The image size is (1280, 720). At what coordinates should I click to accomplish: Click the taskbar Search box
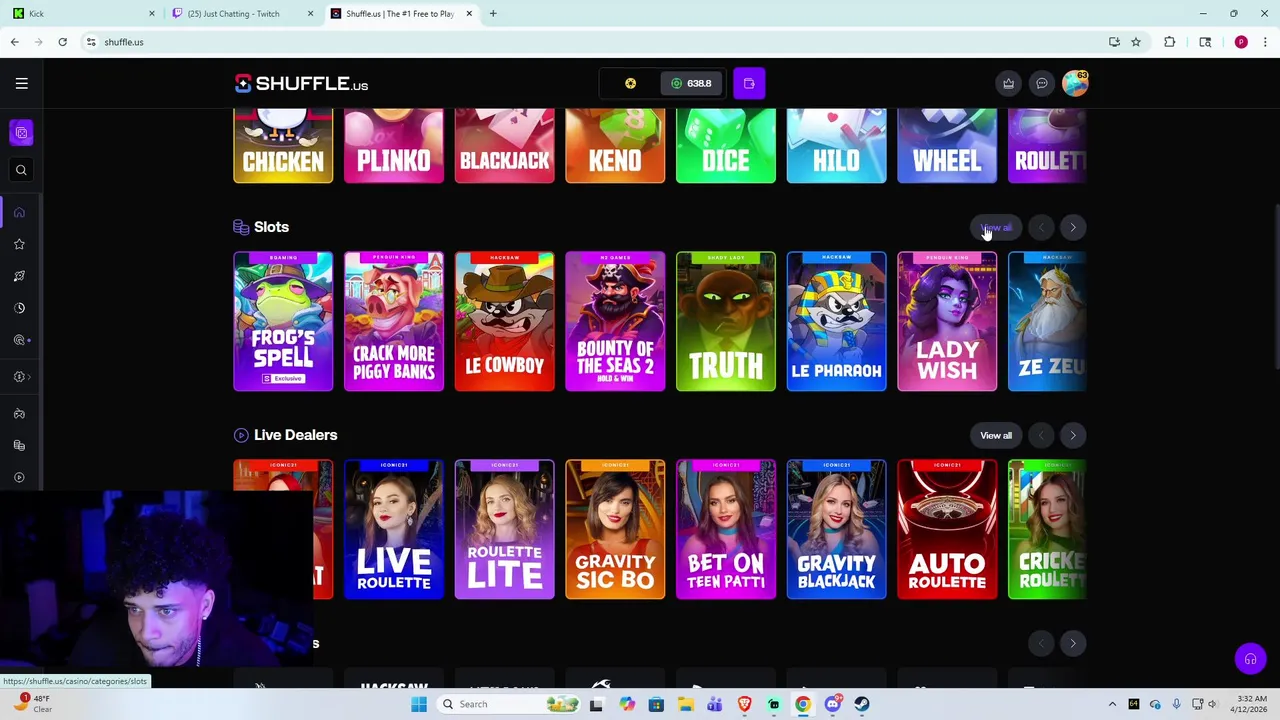[508, 704]
